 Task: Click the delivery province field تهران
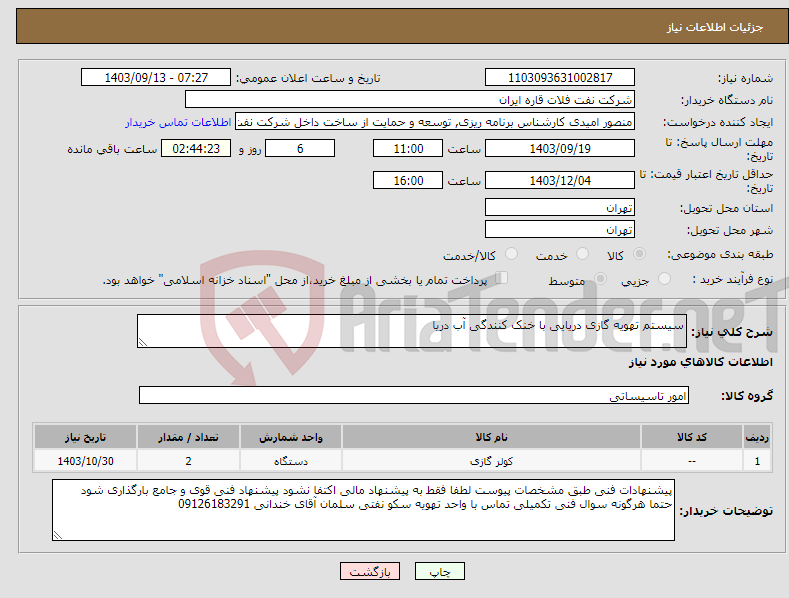pyautogui.click(x=560, y=207)
